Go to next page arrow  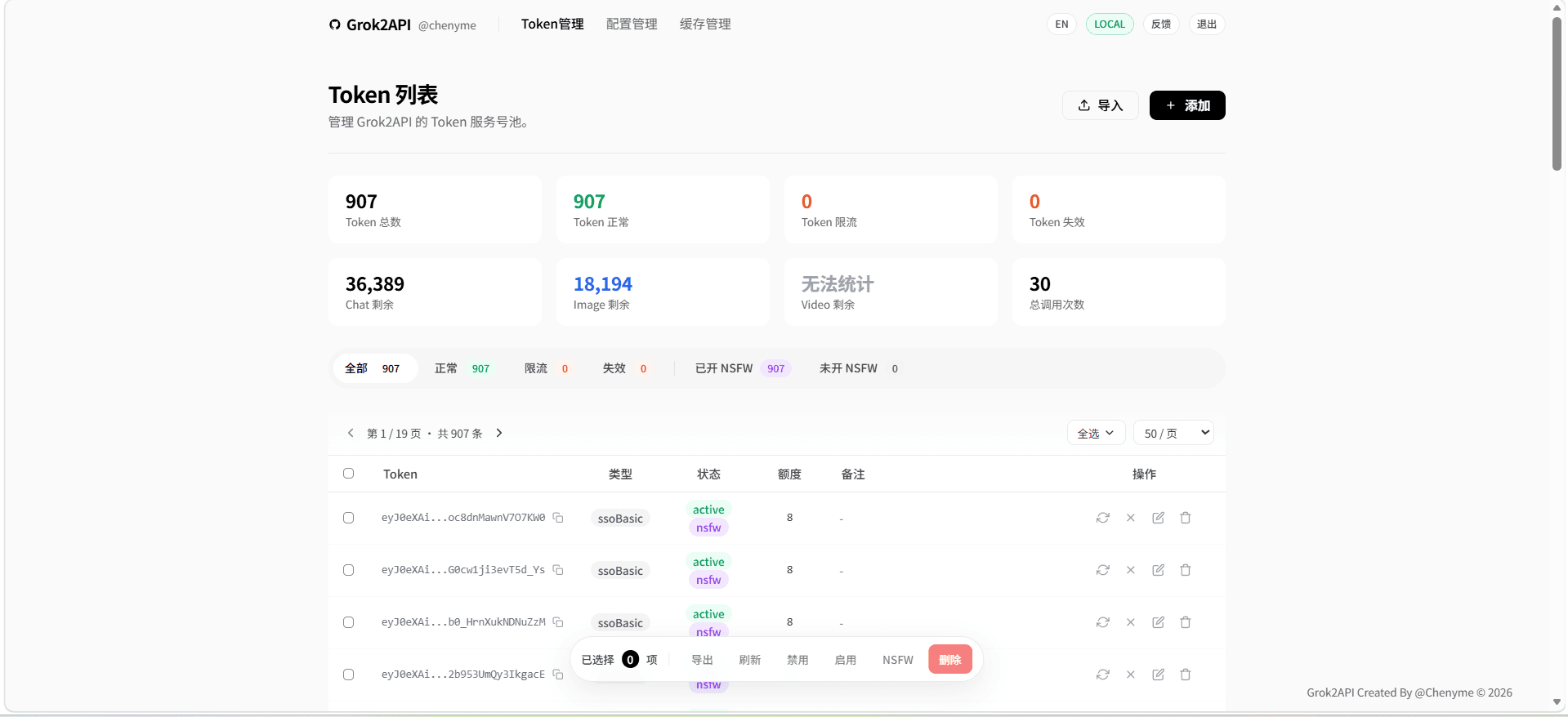click(499, 433)
